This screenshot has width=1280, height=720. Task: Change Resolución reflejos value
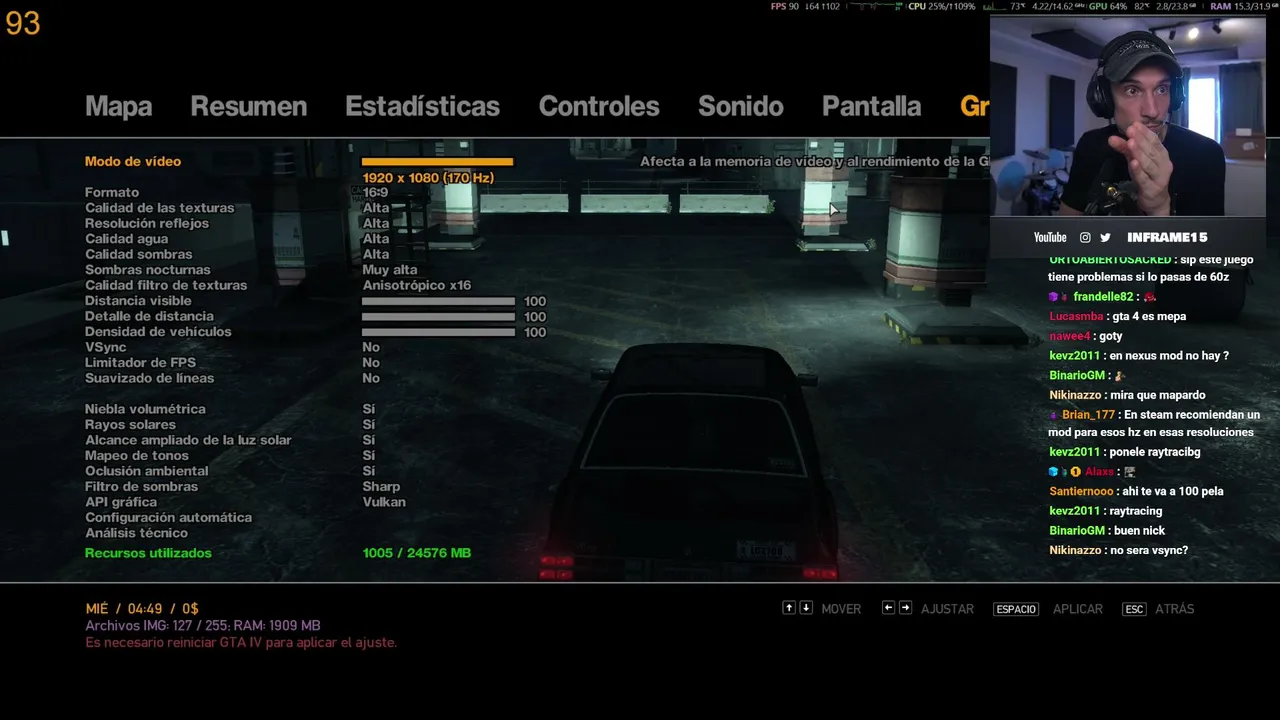point(376,223)
